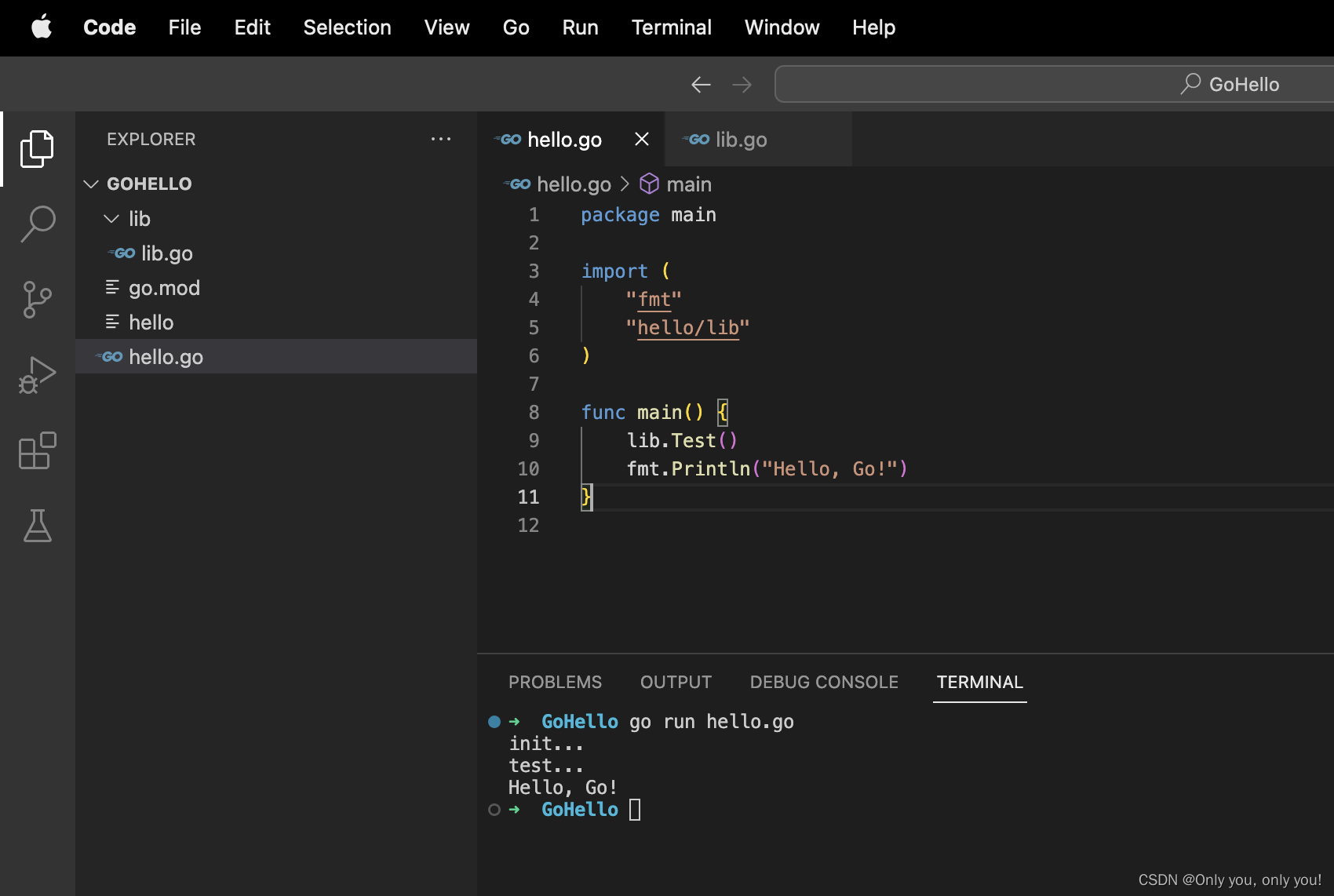
Task: Open the View menu
Action: point(446,27)
